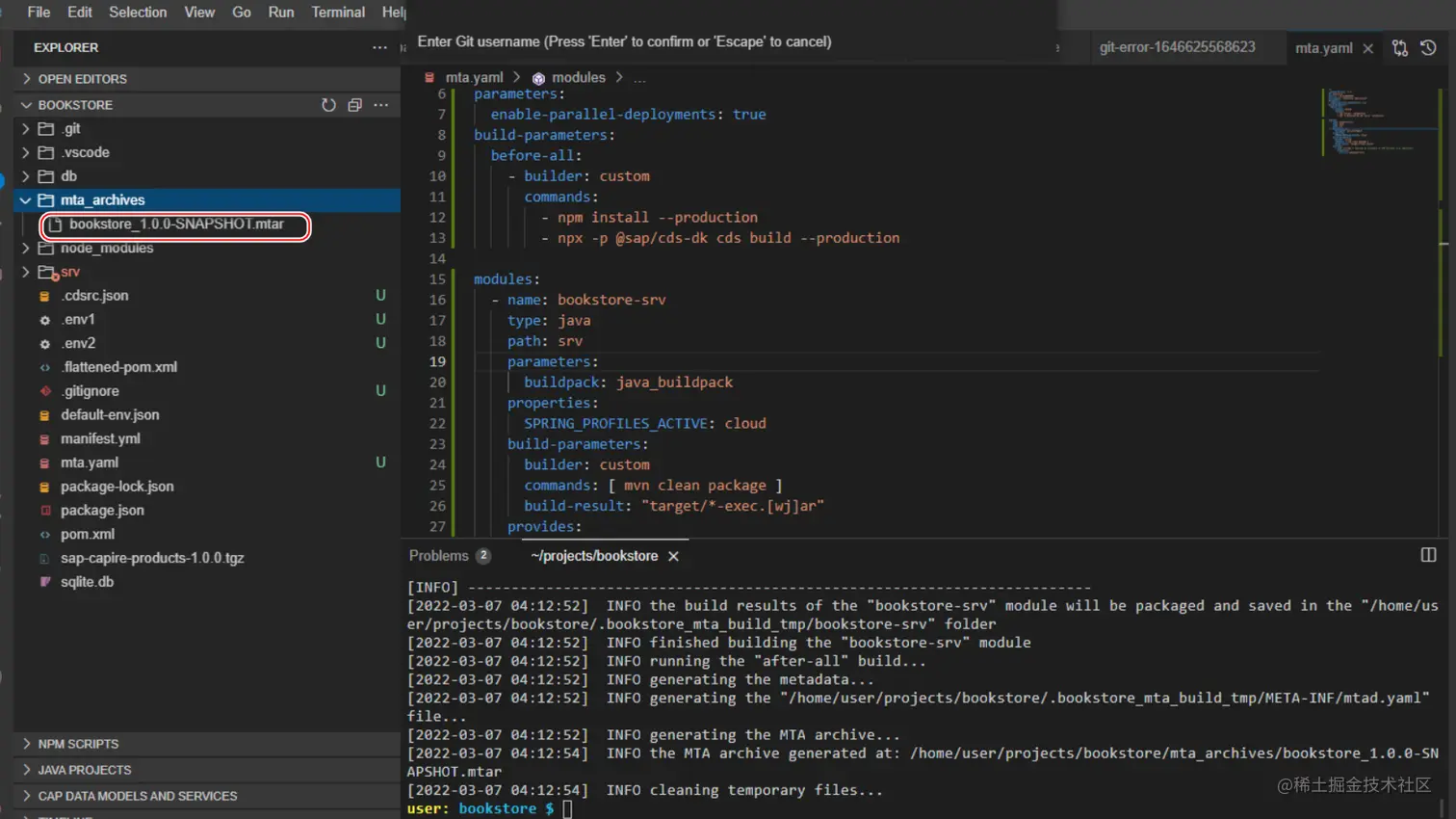The width and height of the screenshot is (1456, 819).
Task: Click the open changes compare icon
Action: (1400, 48)
